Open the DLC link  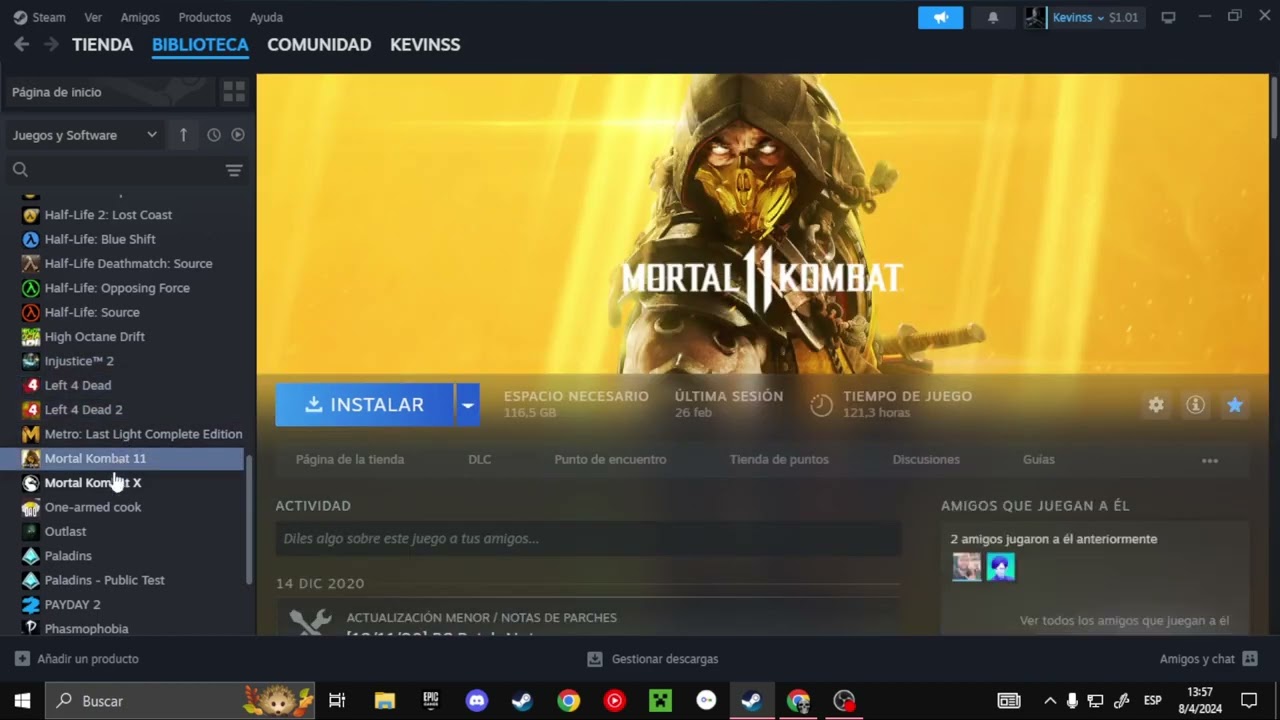pyautogui.click(x=480, y=460)
